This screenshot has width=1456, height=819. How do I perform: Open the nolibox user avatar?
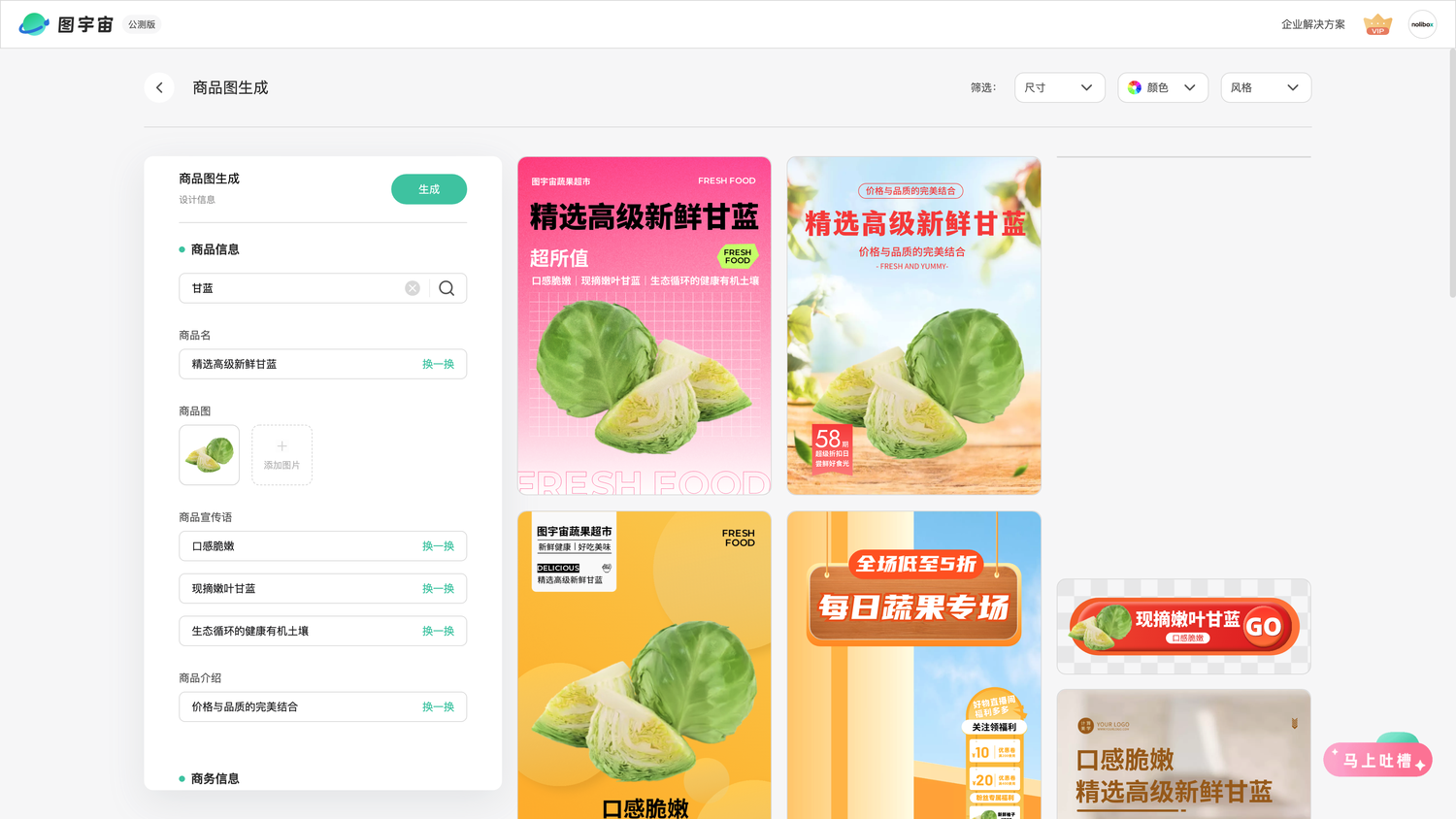tap(1422, 24)
